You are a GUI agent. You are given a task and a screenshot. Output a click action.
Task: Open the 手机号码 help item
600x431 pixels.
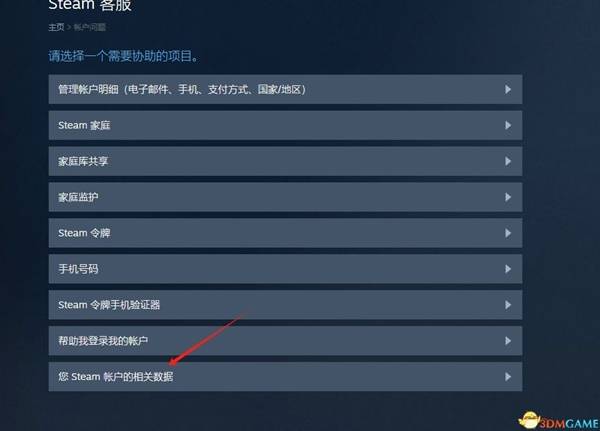pyautogui.click(x=285, y=269)
